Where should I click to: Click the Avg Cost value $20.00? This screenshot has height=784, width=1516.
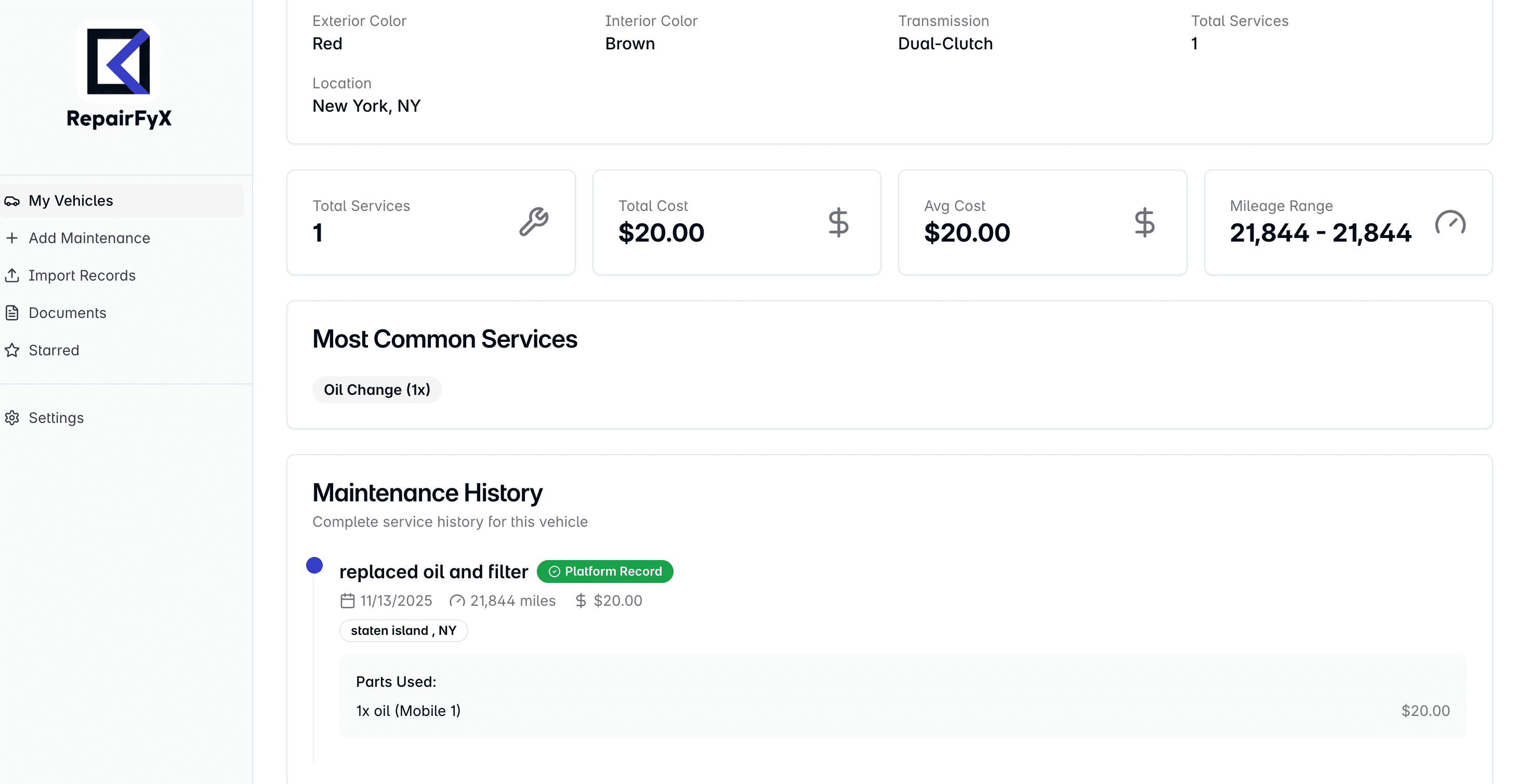point(967,233)
